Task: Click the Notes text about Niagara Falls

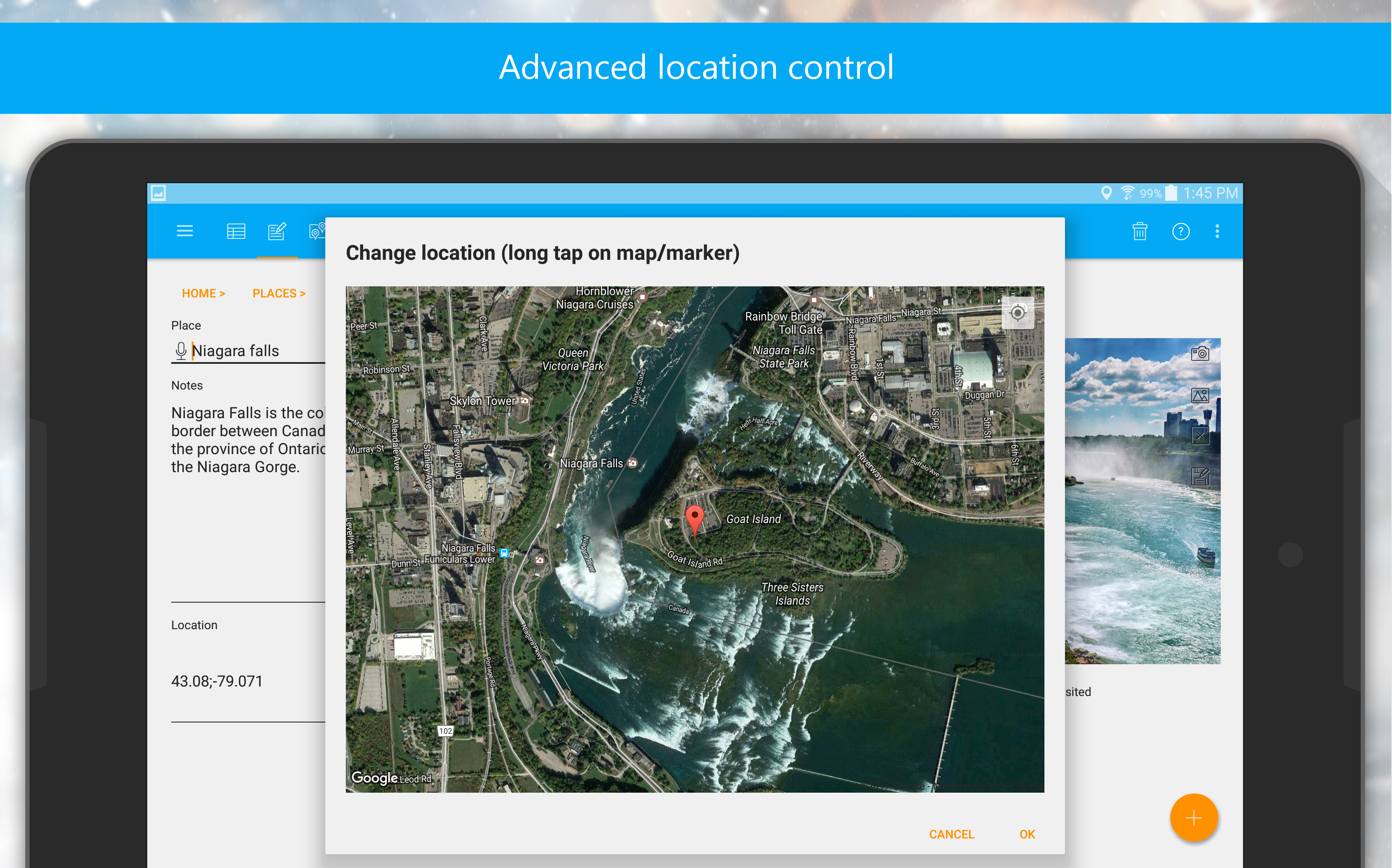Action: pos(248,440)
